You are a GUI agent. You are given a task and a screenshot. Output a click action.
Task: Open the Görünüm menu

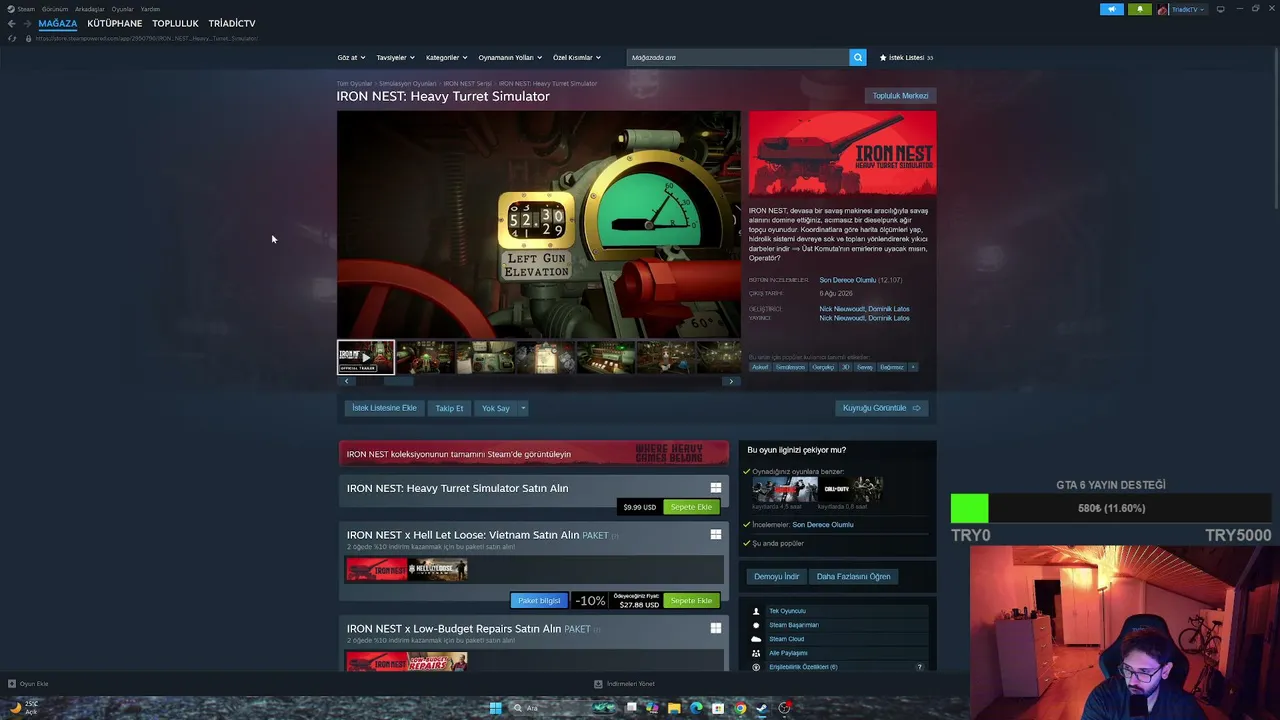pyautogui.click(x=55, y=9)
